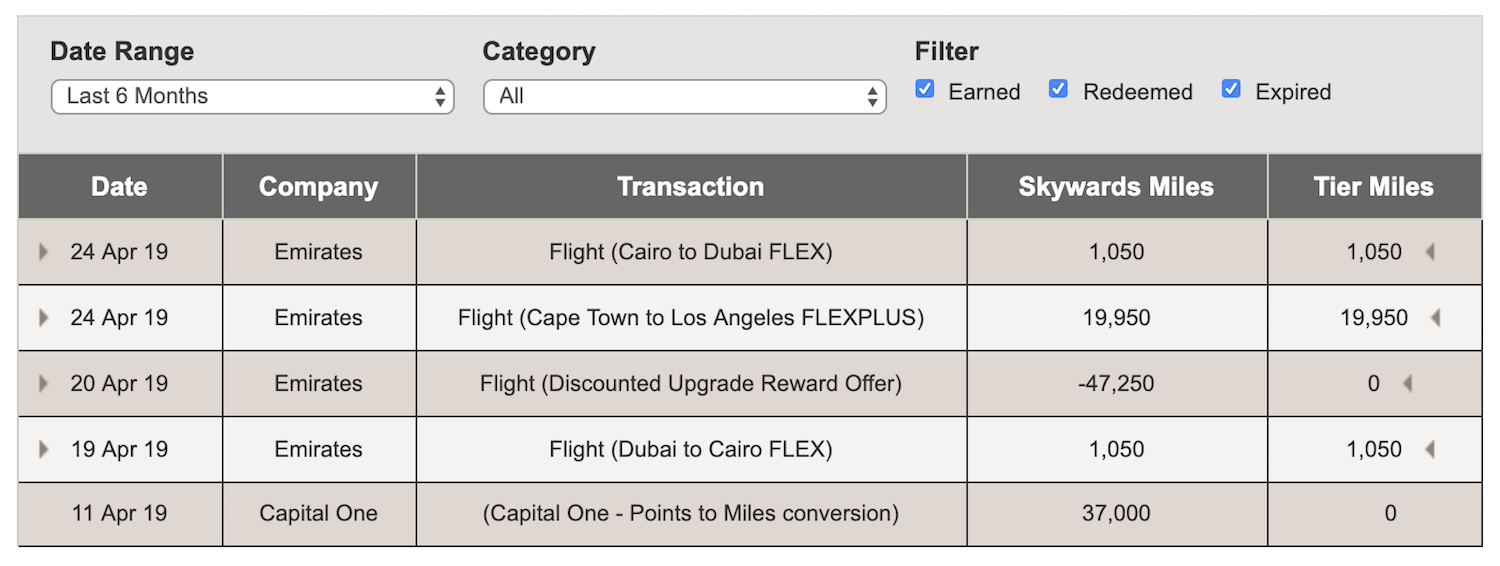Expand the Discounted Upgrade Reward Offer row
Viewport: 1500px width, 566px height.
click(43, 384)
